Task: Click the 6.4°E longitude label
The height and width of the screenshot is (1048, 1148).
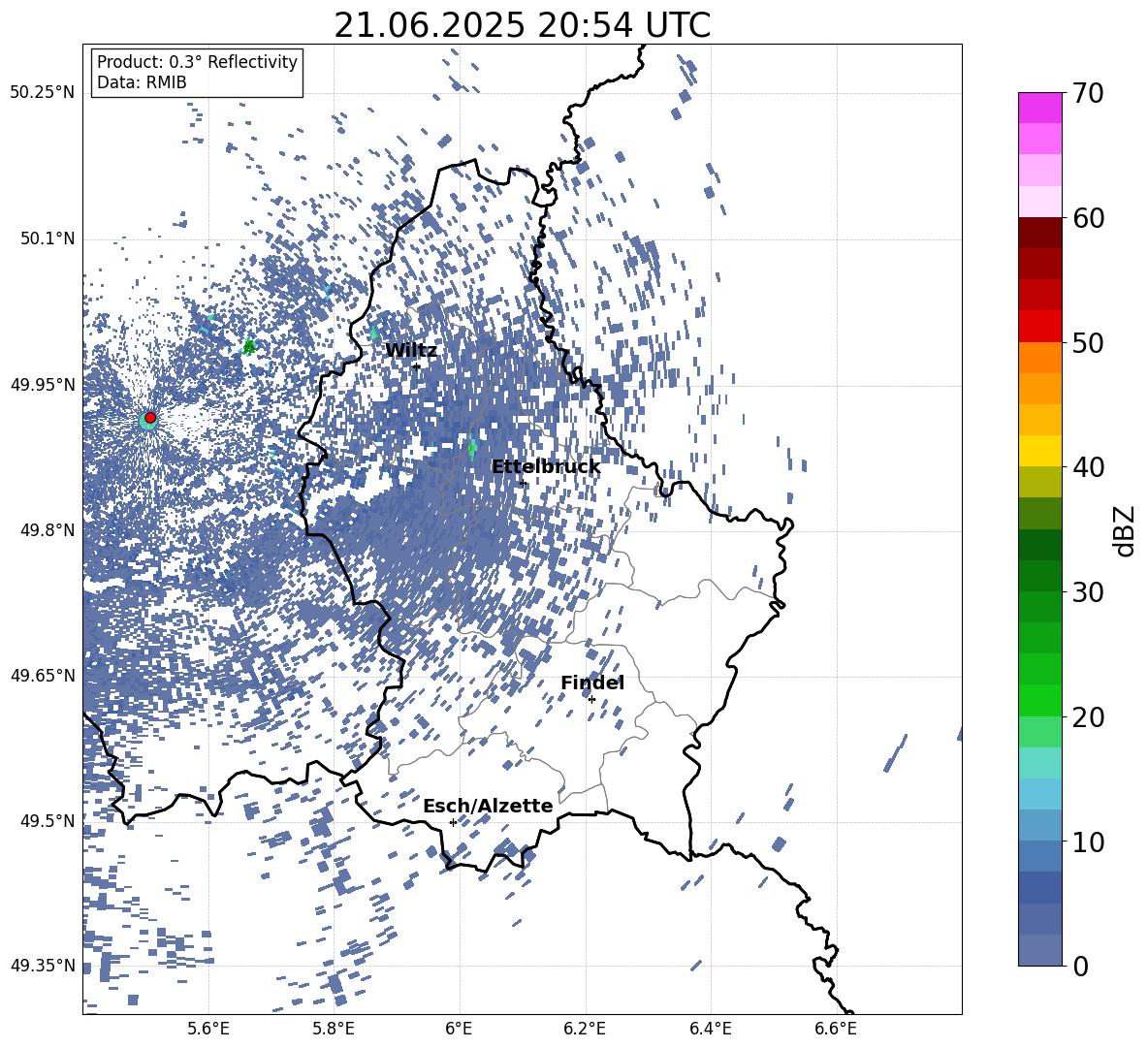Action: pos(710,1029)
